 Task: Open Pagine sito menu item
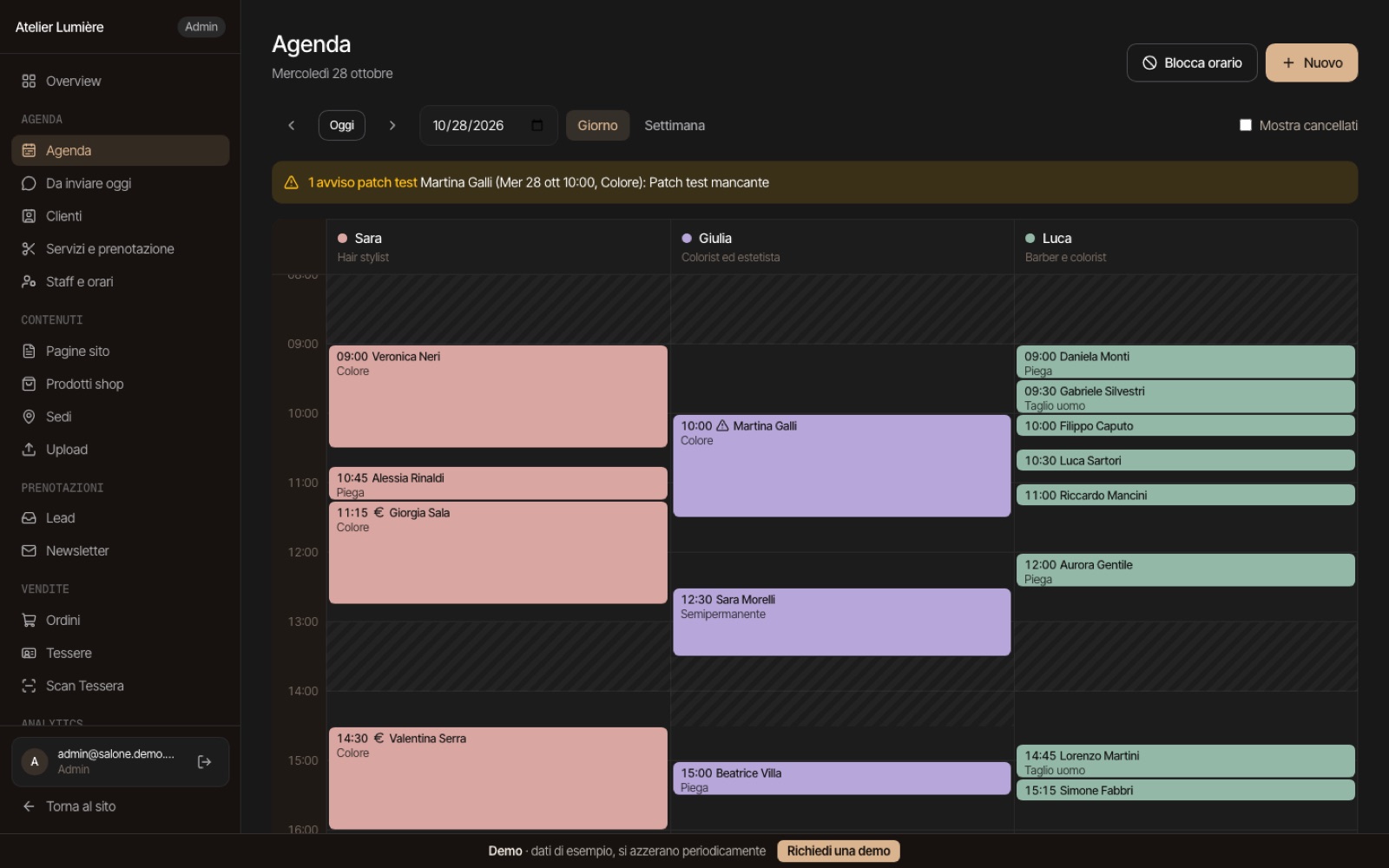click(121, 352)
